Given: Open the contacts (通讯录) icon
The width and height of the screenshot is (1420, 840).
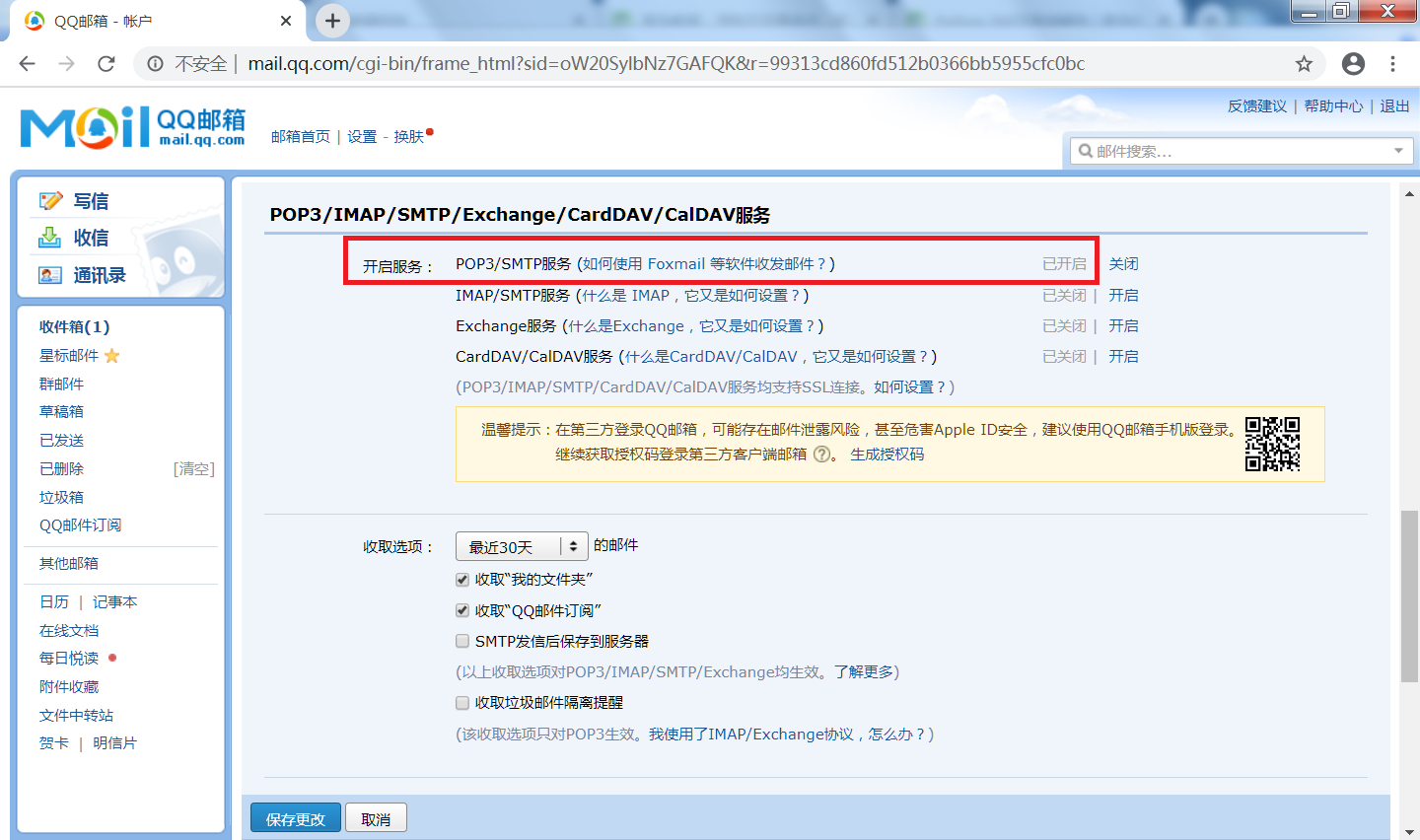Looking at the screenshot, I should coord(50,275).
